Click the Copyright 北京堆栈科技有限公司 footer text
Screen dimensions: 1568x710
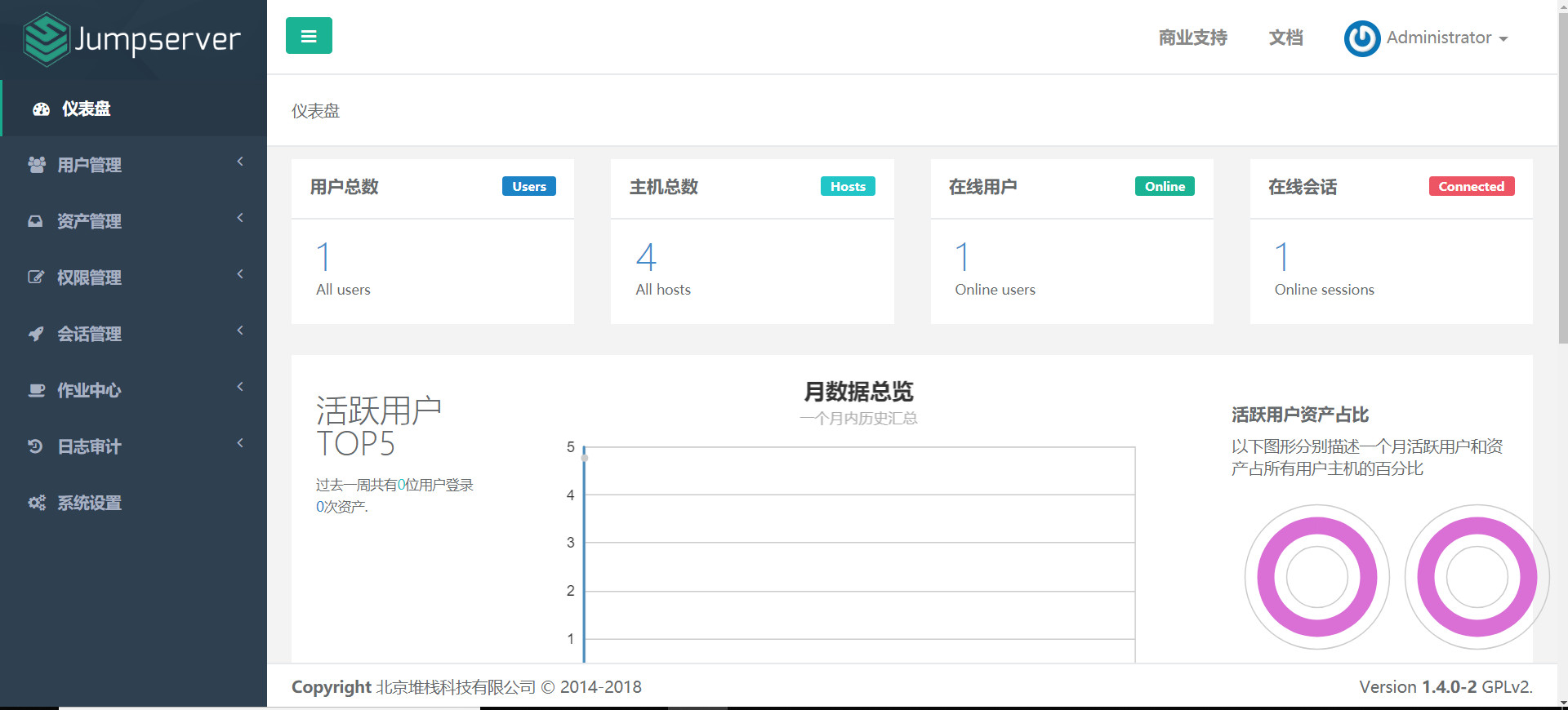pos(466,687)
